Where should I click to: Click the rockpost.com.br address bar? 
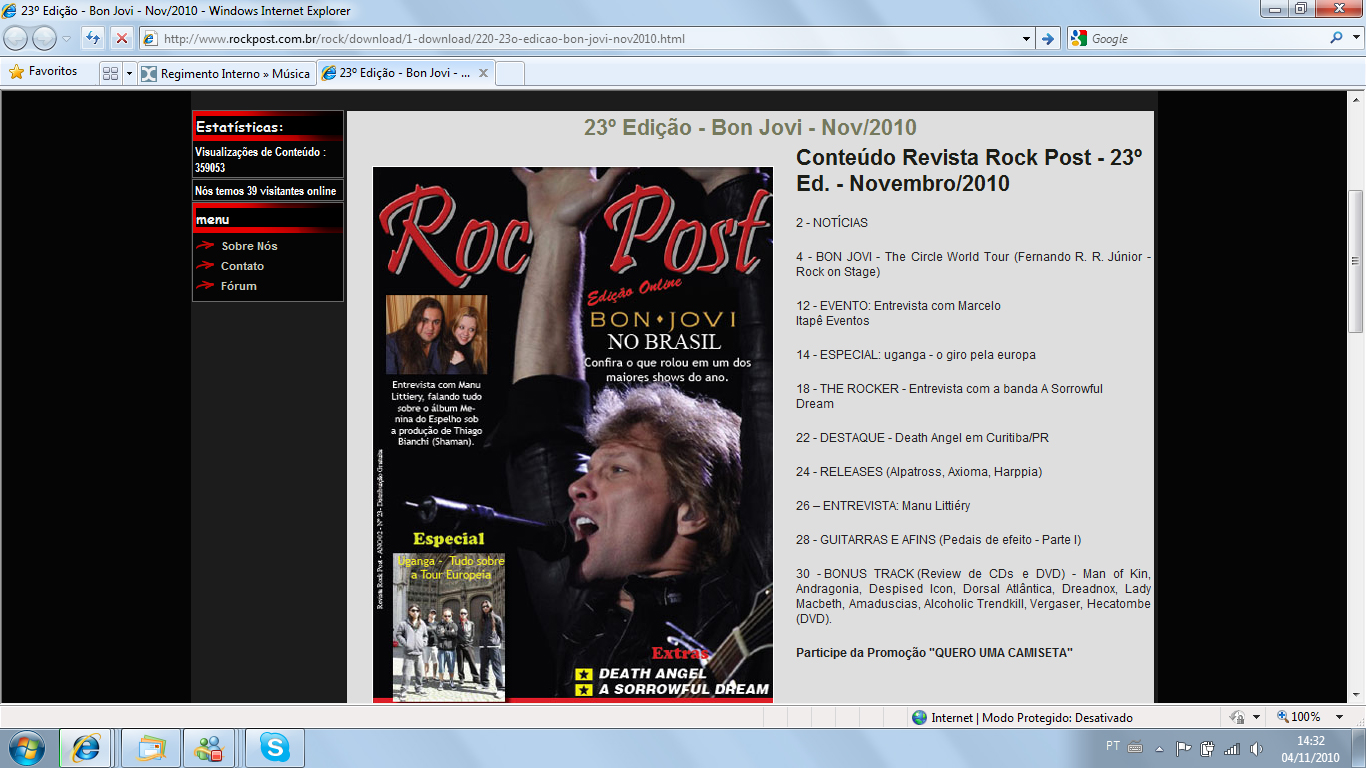tap(585, 39)
